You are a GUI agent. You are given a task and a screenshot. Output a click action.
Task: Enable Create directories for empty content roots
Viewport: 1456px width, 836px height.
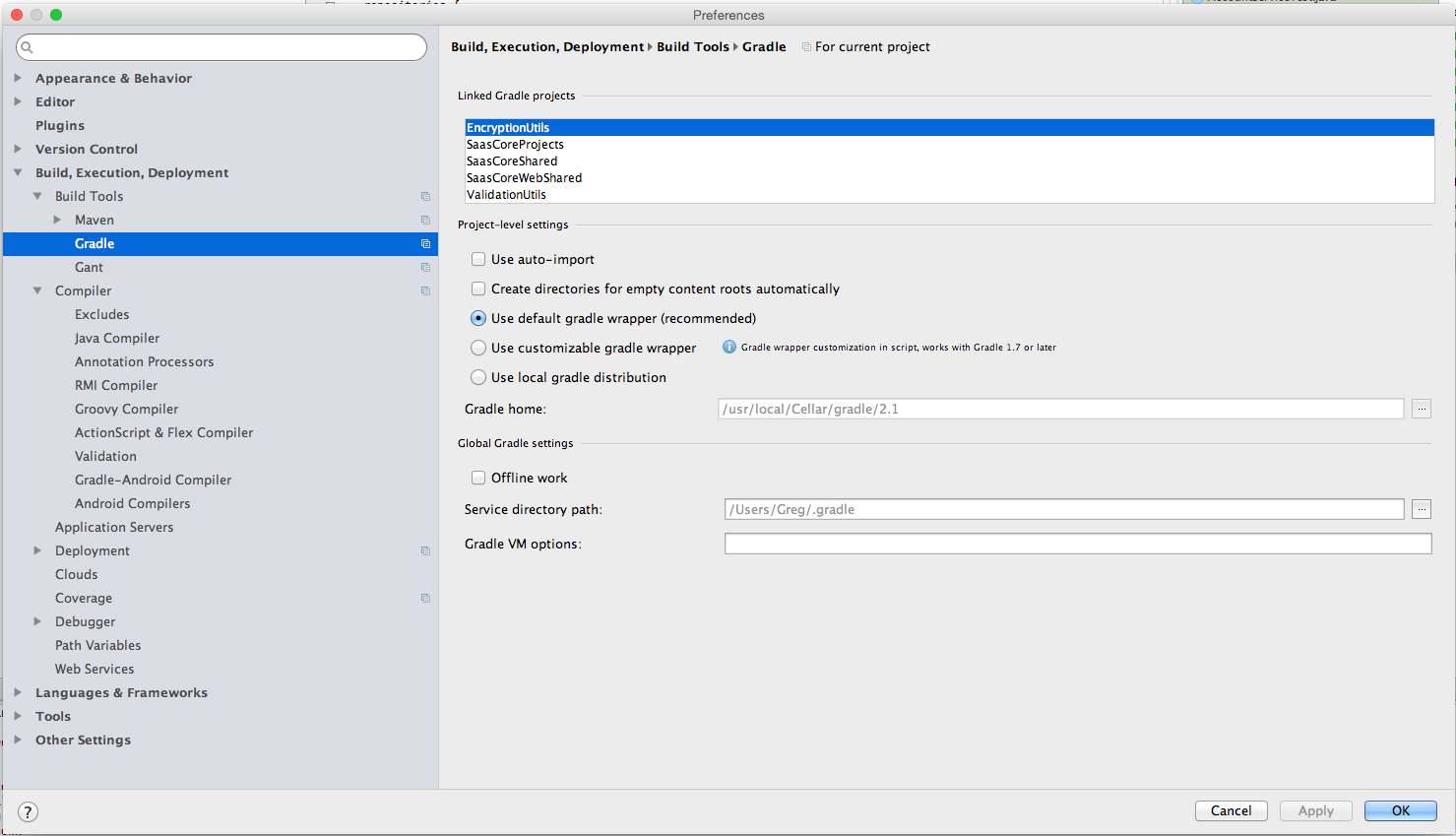click(478, 289)
